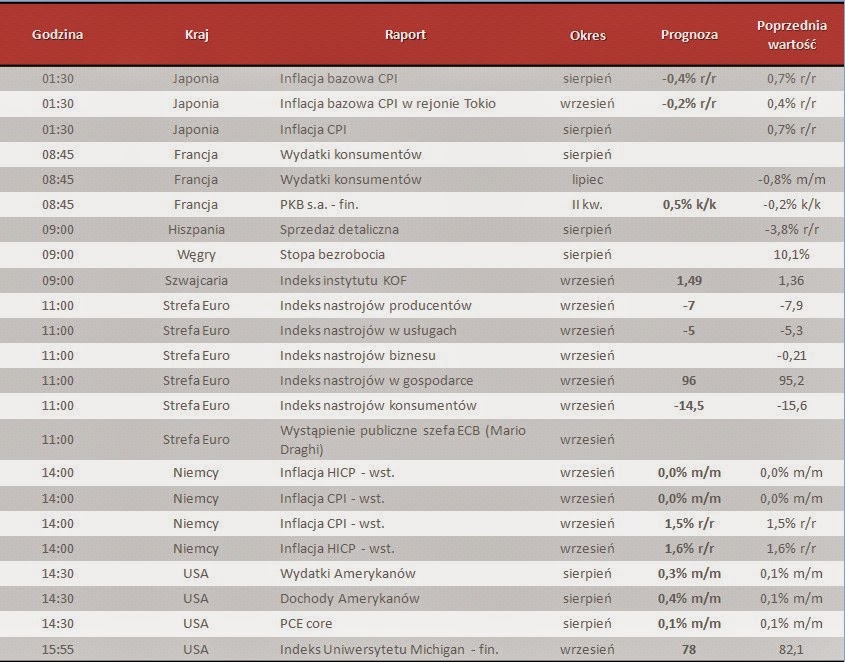Select the -3,8% r/r previous value
This screenshot has width=845, height=662.
click(791, 230)
